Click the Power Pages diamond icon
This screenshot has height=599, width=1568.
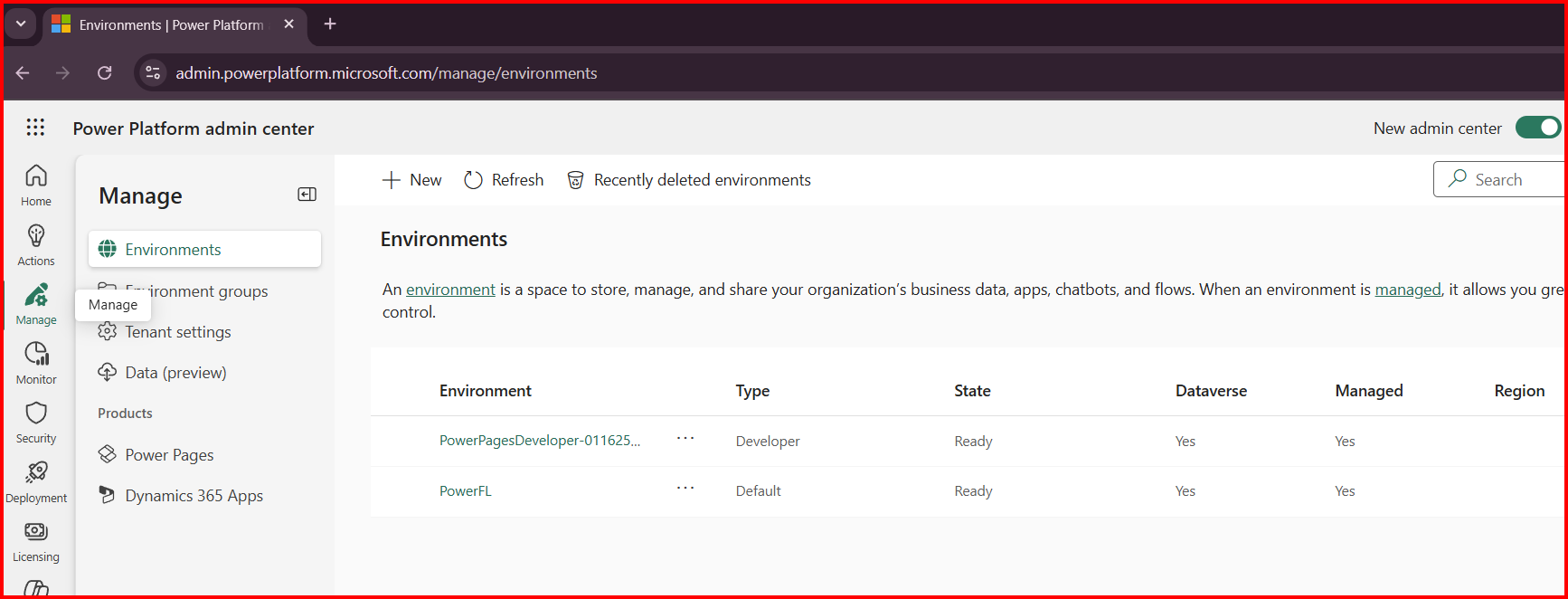[108, 454]
